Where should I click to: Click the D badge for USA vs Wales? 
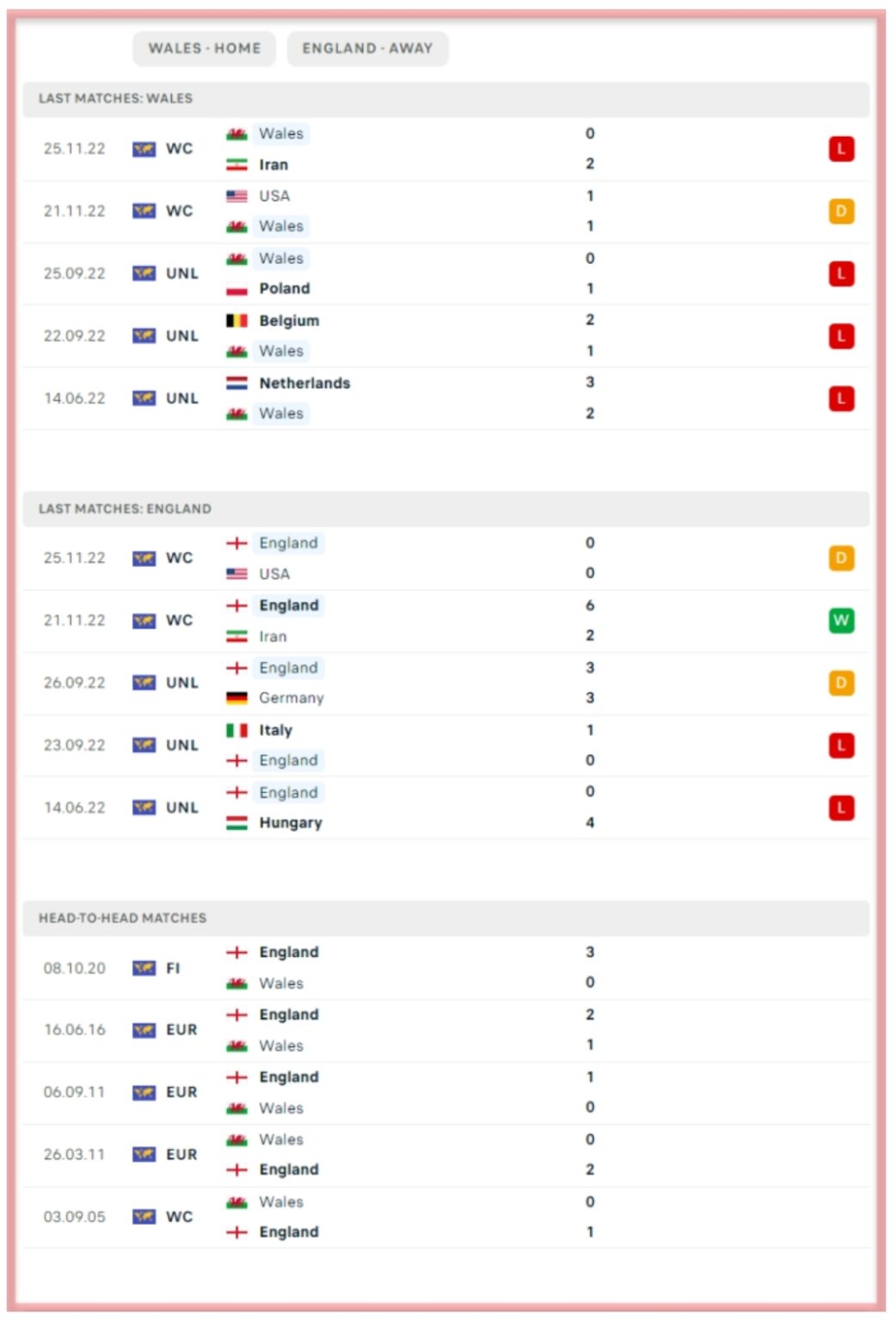coord(841,211)
